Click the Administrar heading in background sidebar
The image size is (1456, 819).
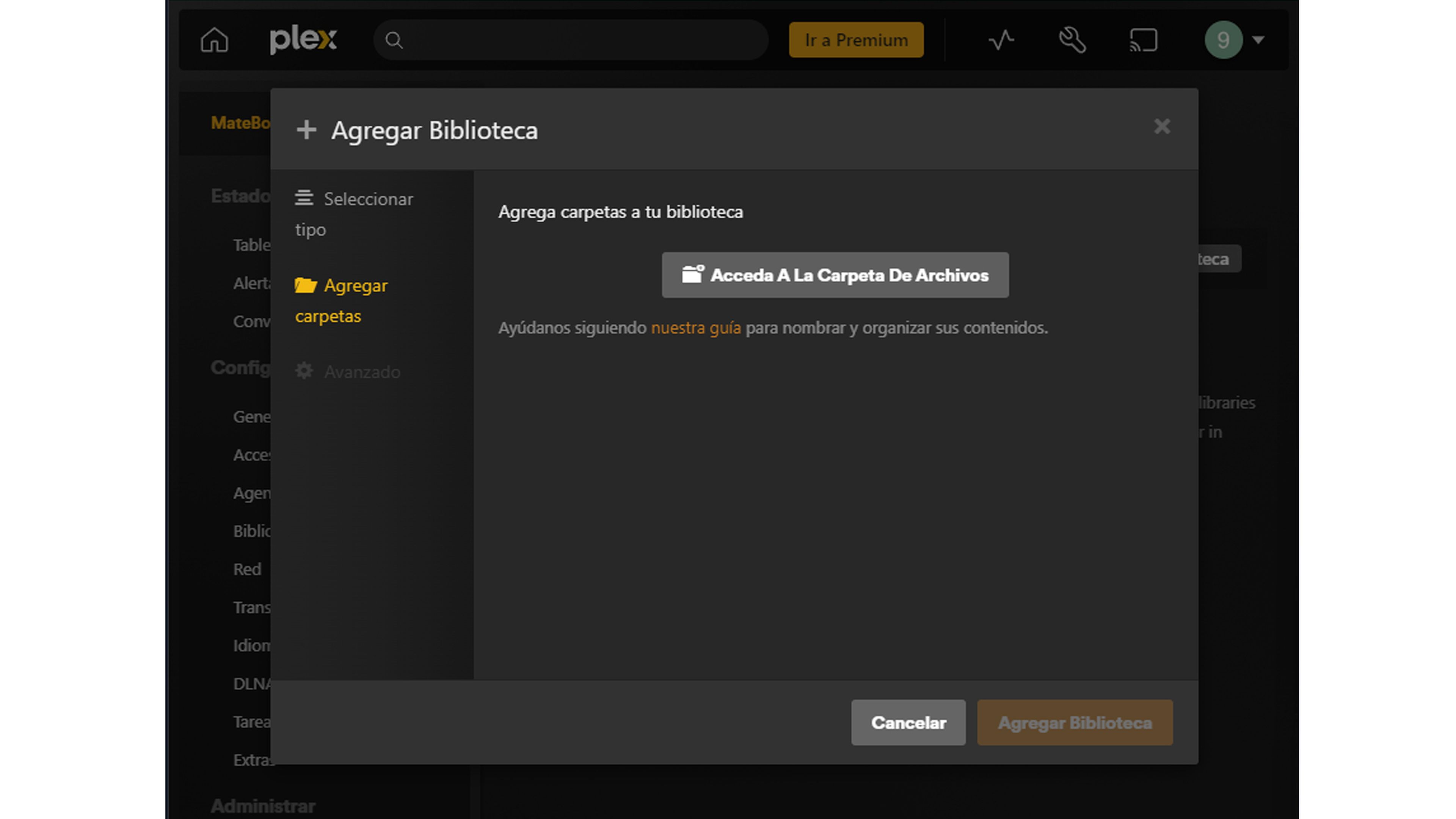coord(263,806)
